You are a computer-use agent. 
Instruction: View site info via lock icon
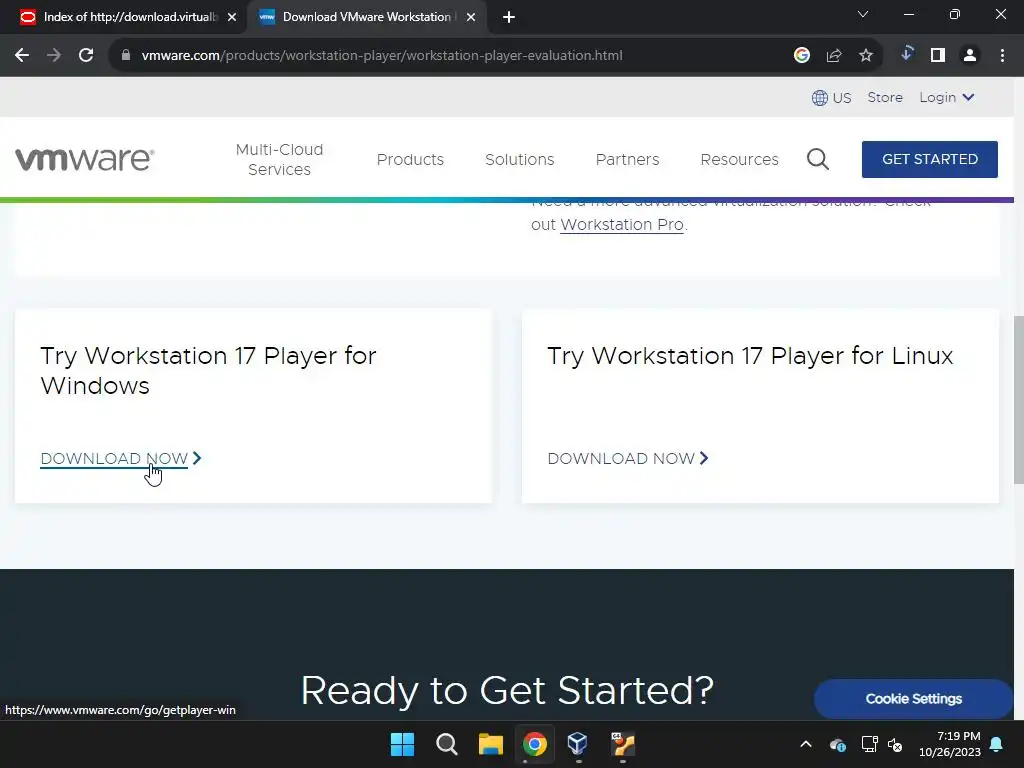point(126,56)
